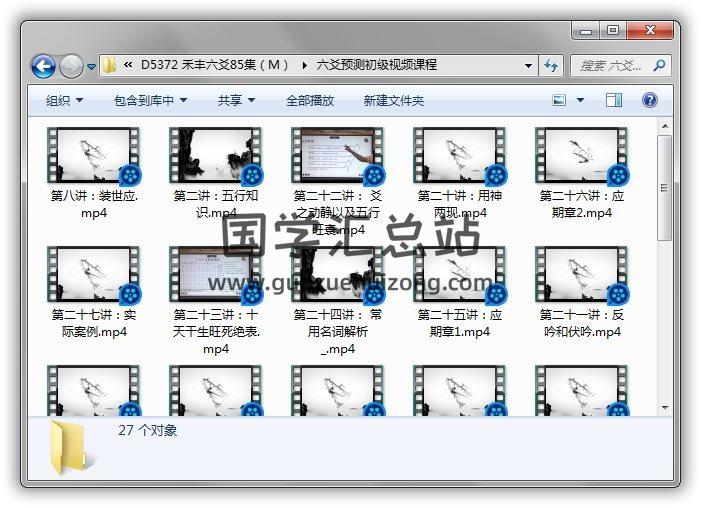This screenshot has height=508, width=701.
Task: Click the 新建文件夹 button
Action: click(393, 101)
